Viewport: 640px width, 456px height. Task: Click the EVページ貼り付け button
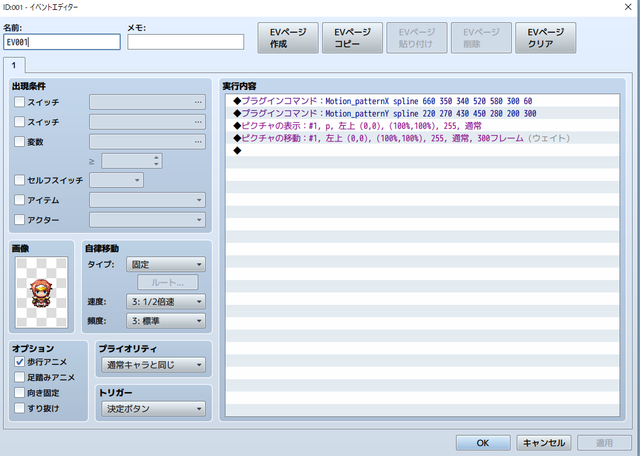click(417, 38)
